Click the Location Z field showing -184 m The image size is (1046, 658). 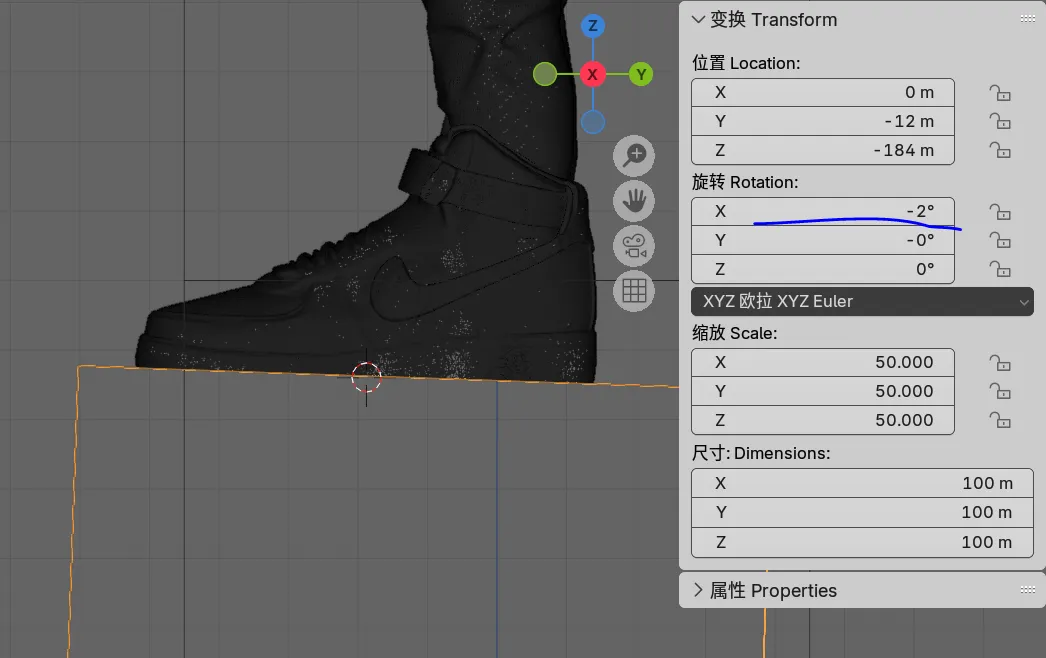point(823,150)
